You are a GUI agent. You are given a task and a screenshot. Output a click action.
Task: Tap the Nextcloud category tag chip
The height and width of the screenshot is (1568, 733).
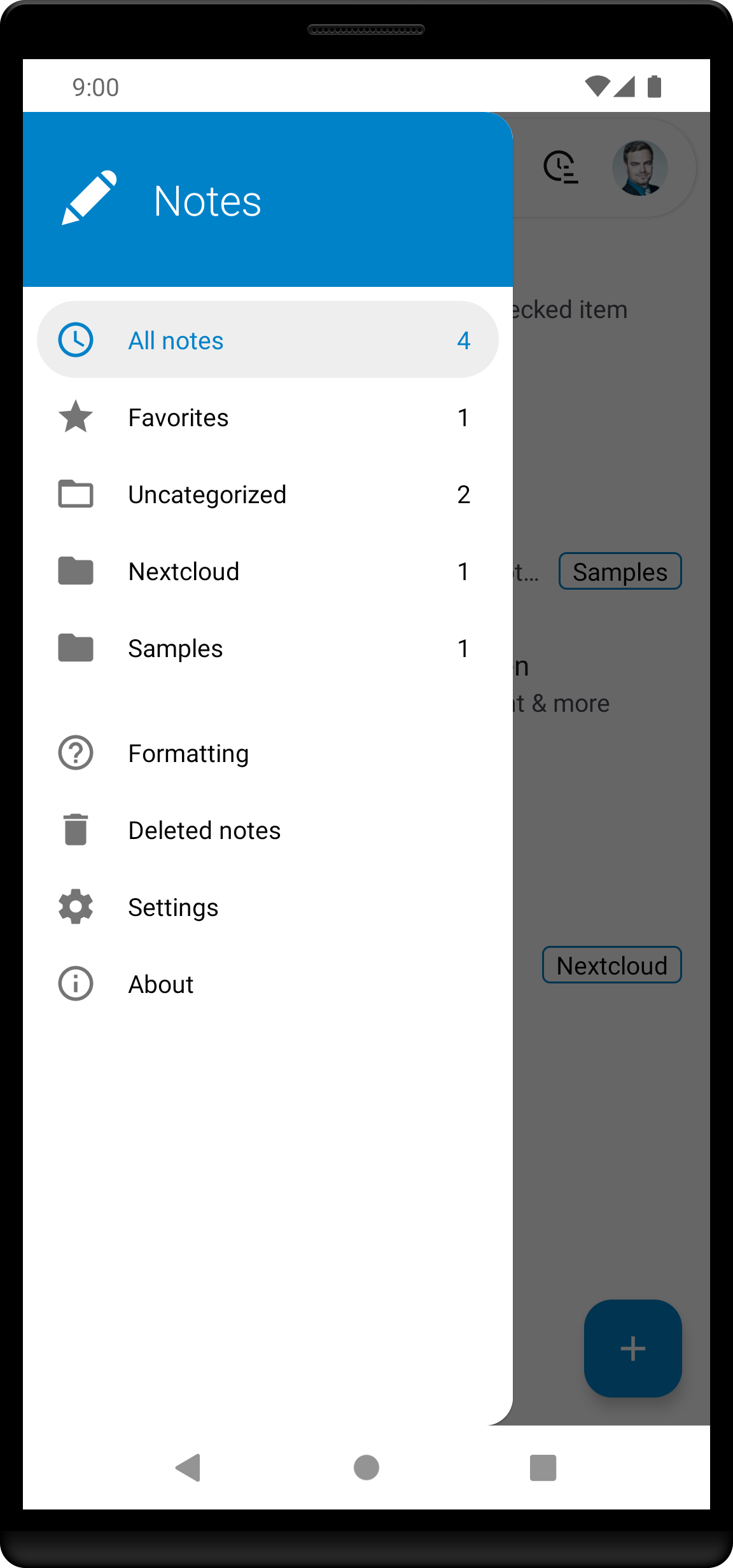[x=612, y=965]
